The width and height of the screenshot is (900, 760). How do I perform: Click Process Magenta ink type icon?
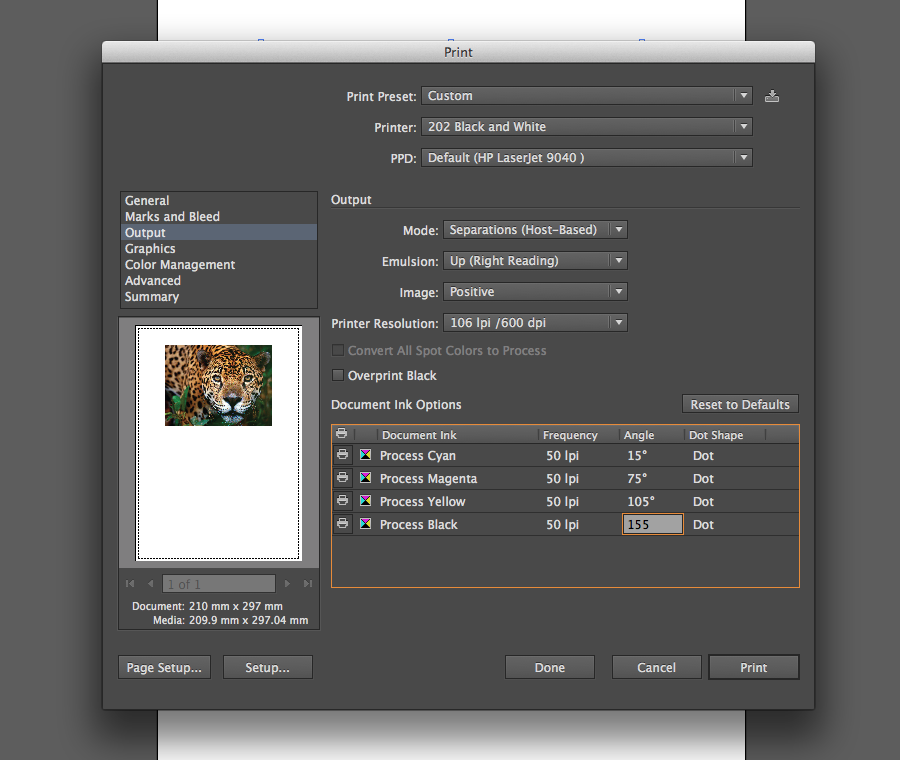pyautogui.click(x=366, y=478)
